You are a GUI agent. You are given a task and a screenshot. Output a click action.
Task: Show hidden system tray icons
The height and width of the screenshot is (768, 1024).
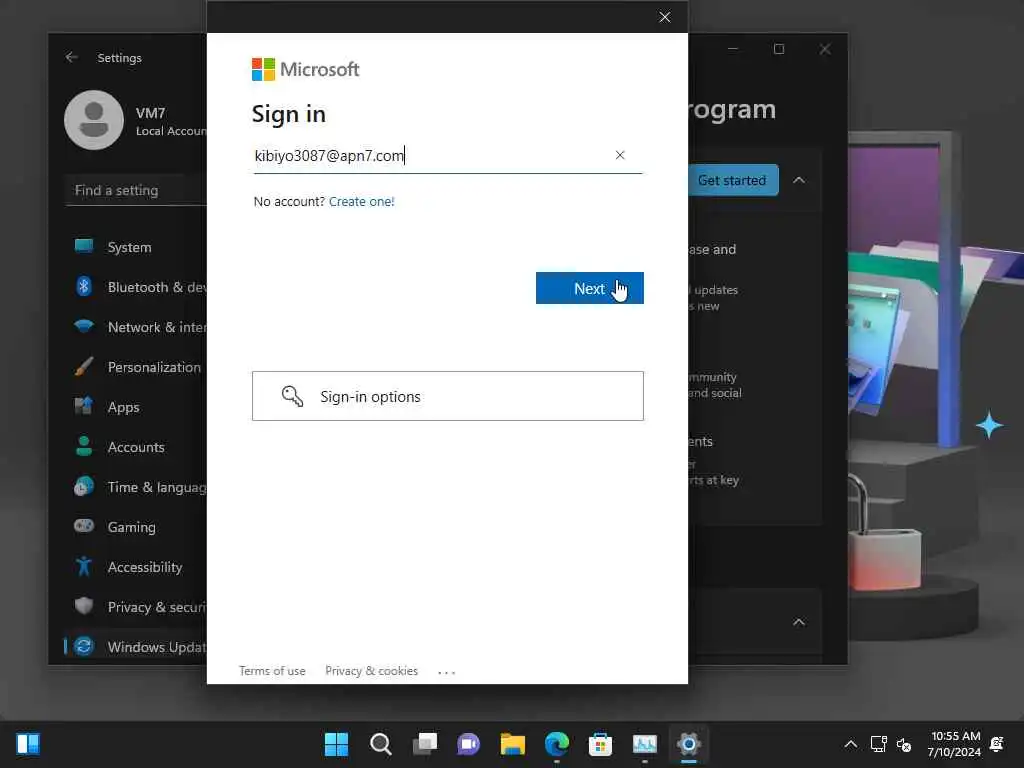point(850,744)
